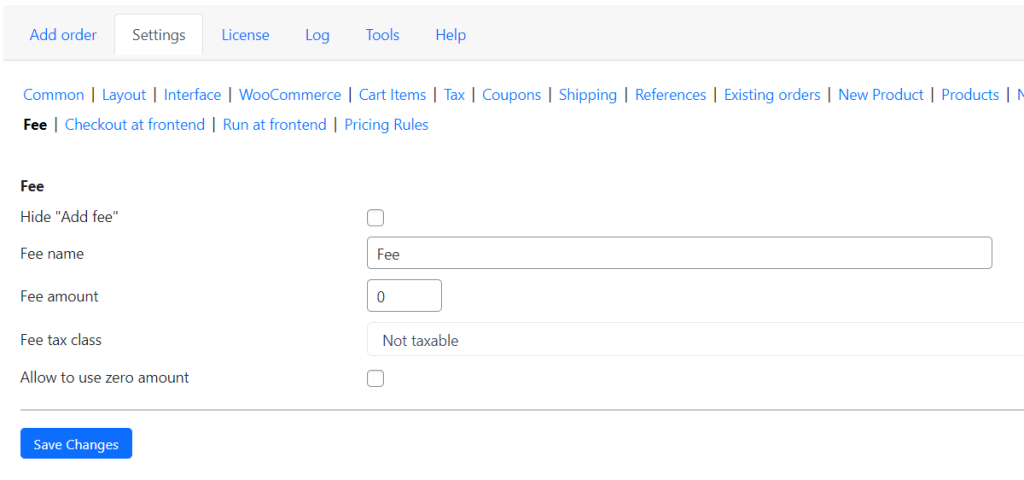Save the settings with Save Changes
This screenshot has height=480, width=1024.
pos(76,444)
